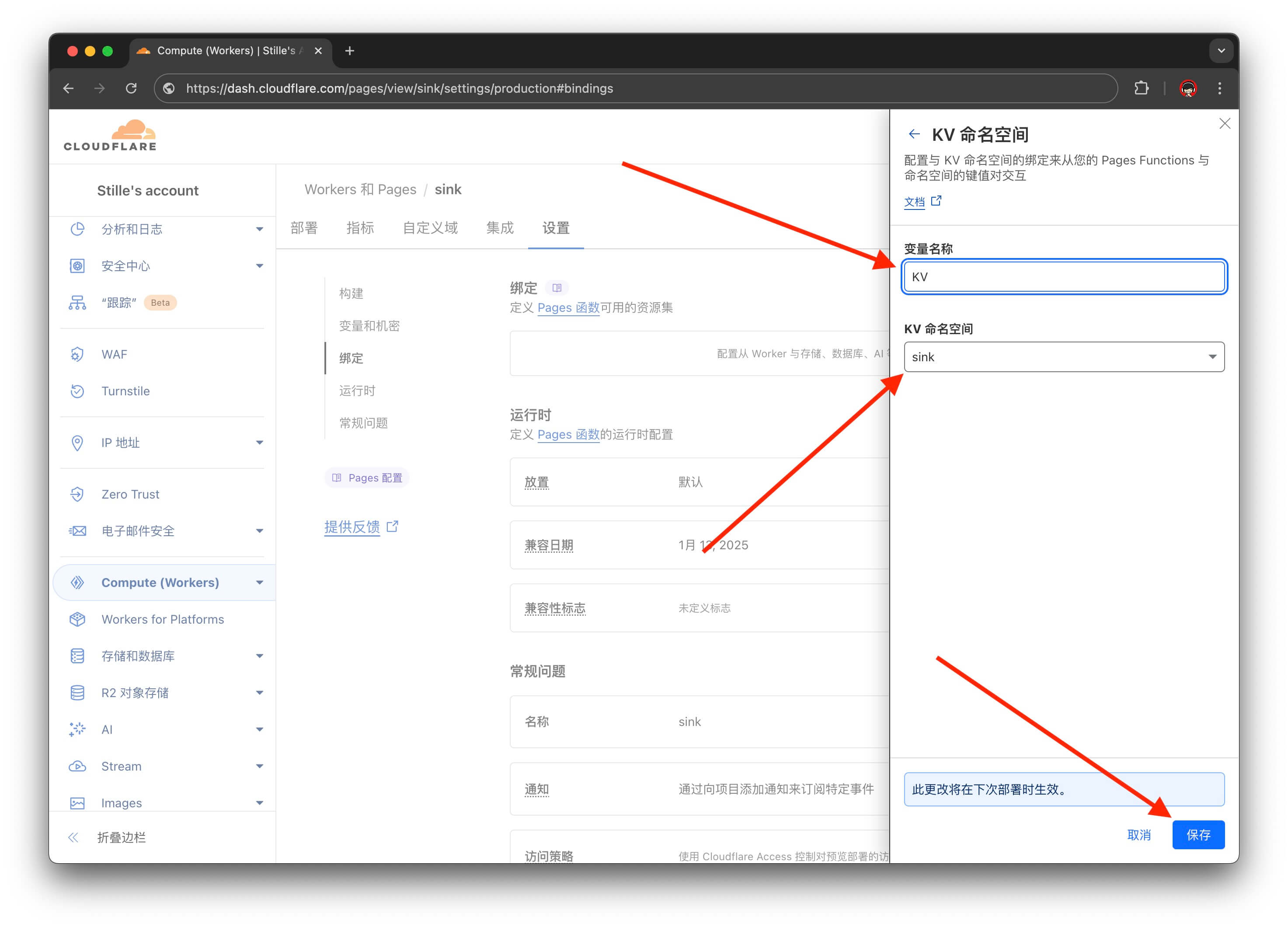
Task: Click the 取消 button
Action: (x=1138, y=835)
